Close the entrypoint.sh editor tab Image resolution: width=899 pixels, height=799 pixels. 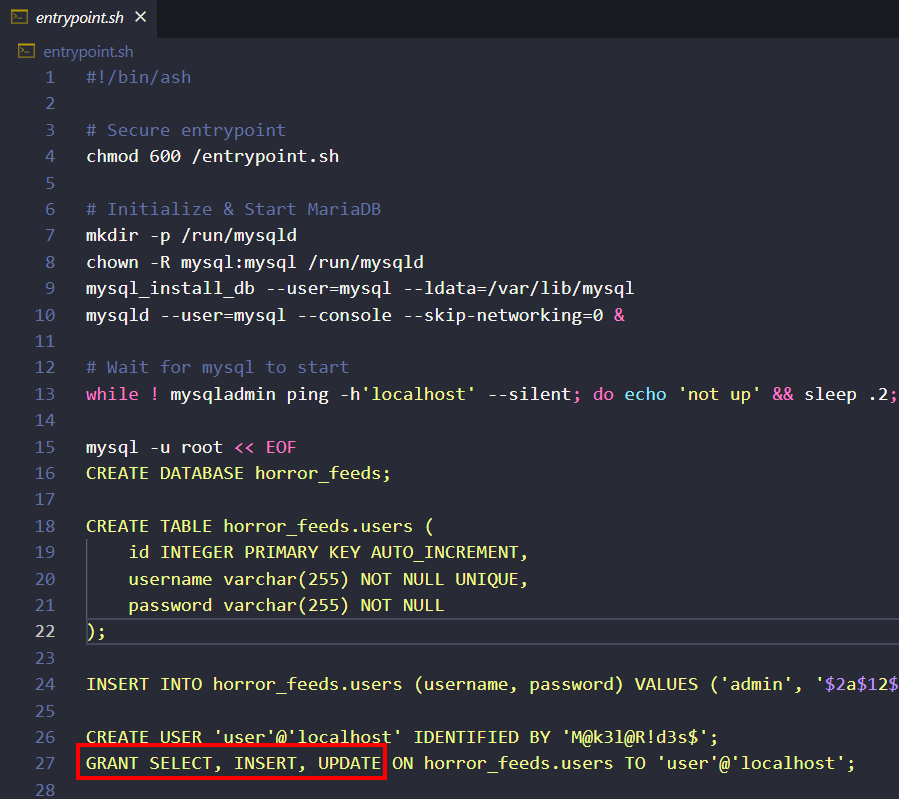pyautogui.click(x=139, y=18)
